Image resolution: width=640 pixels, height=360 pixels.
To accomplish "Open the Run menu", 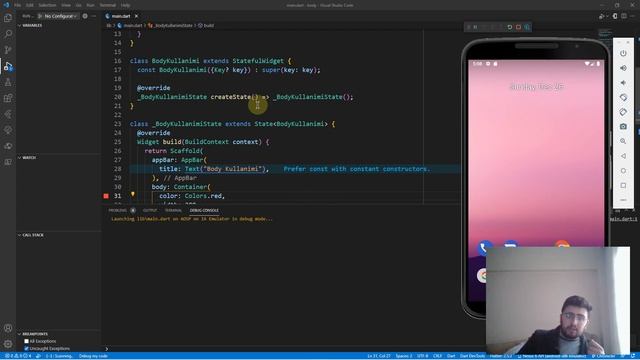I will coord(91,5).
